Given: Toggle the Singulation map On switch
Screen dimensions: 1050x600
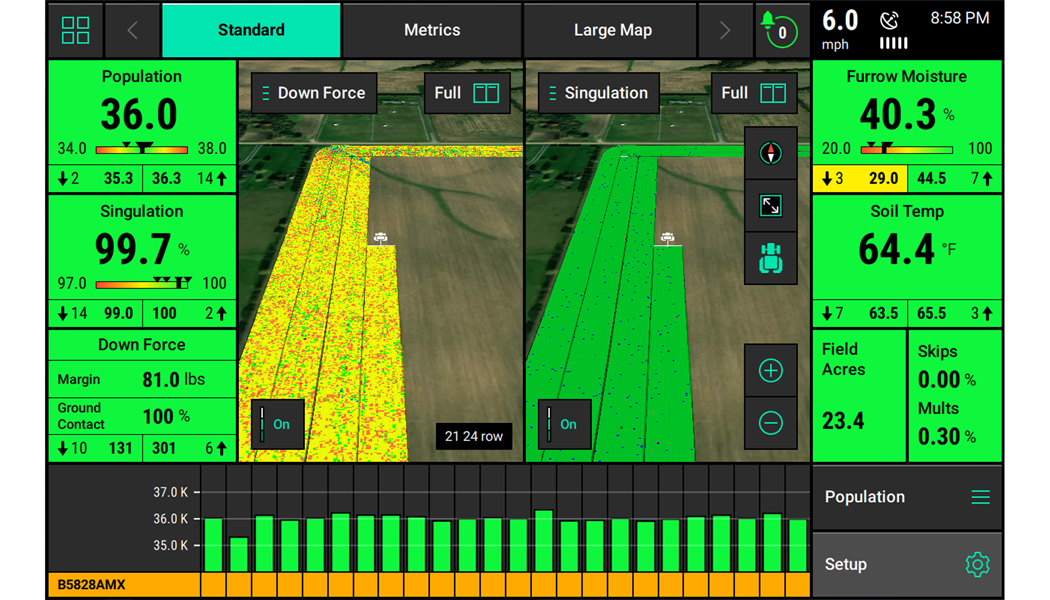Looking at the screenshot, I should (x=564, y=424).
